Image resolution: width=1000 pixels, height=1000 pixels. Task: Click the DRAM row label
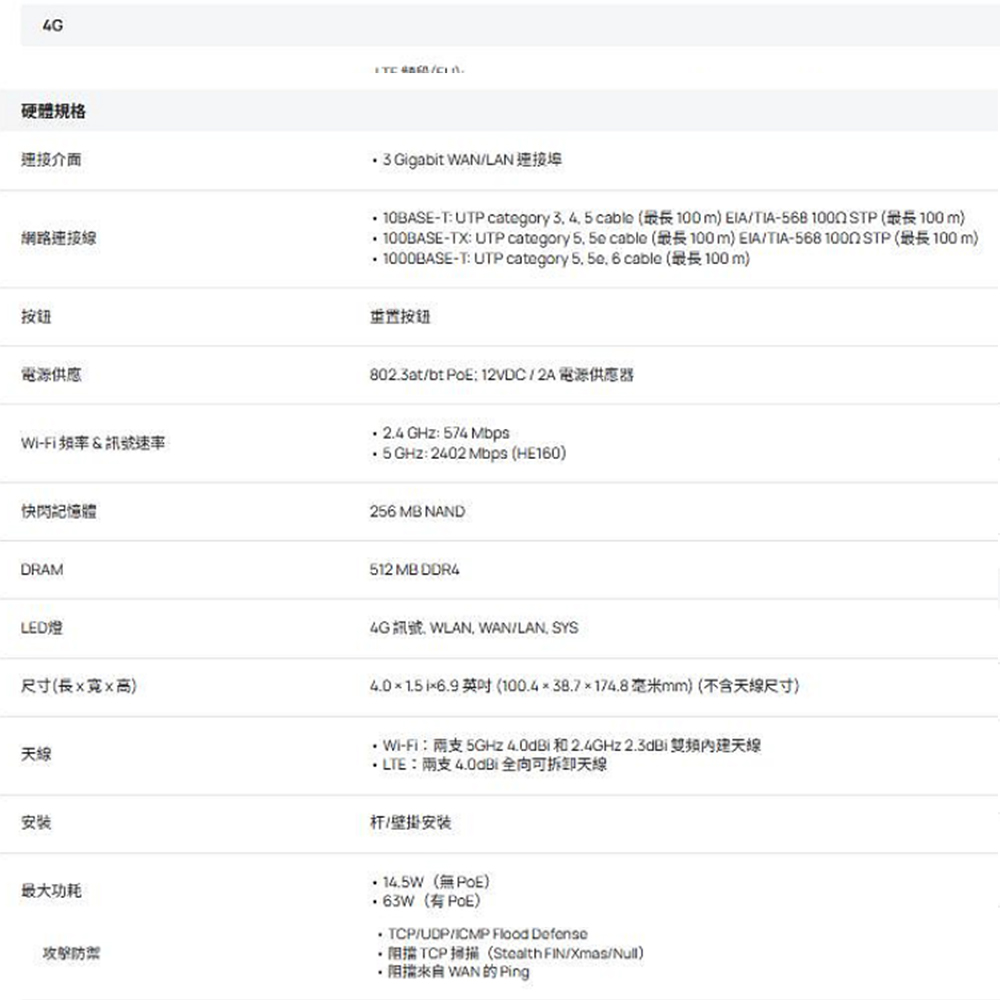click(x=41, y=569)
